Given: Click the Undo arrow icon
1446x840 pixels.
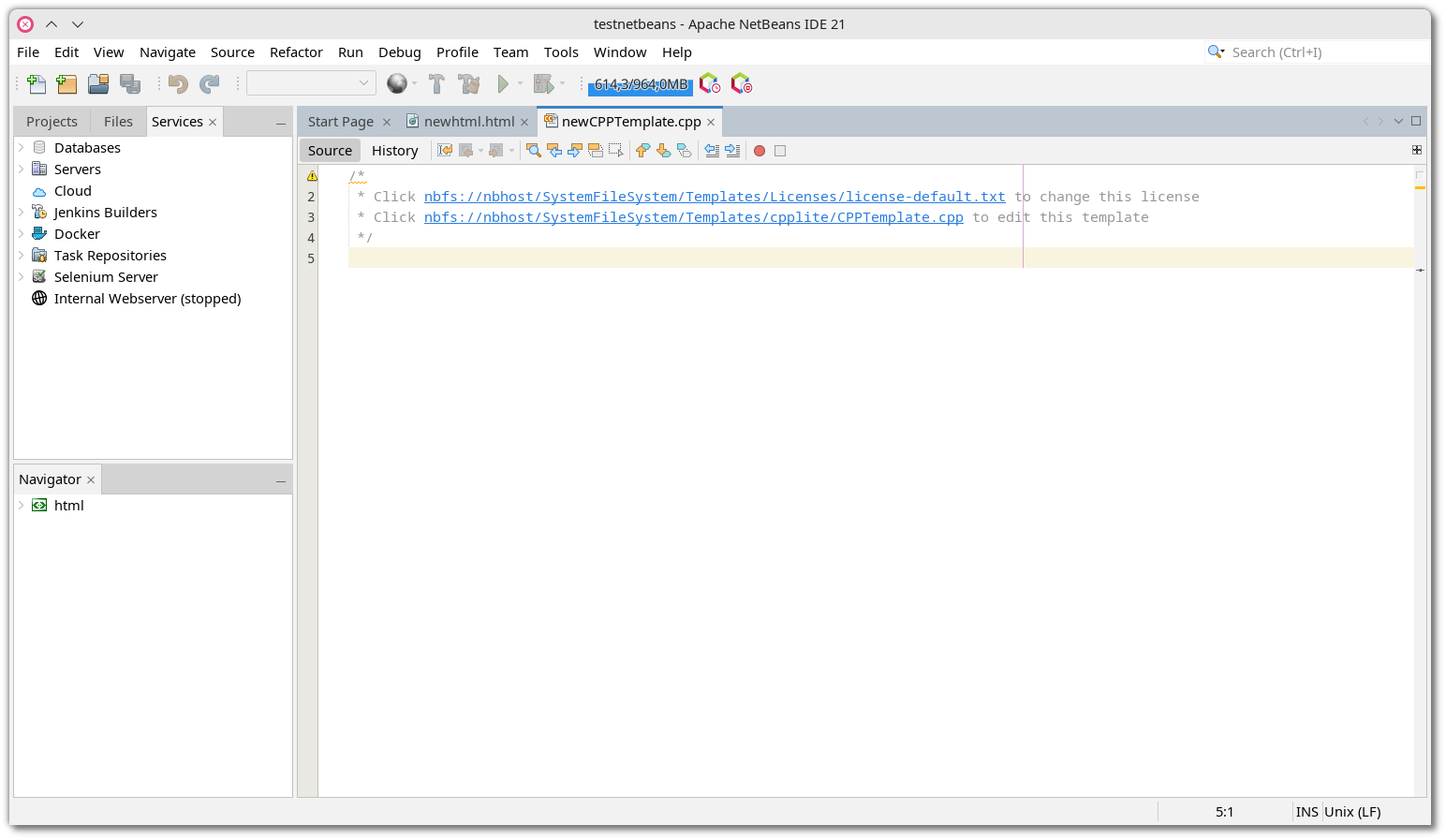Looking at the screenshot, I should pos(178,84).
